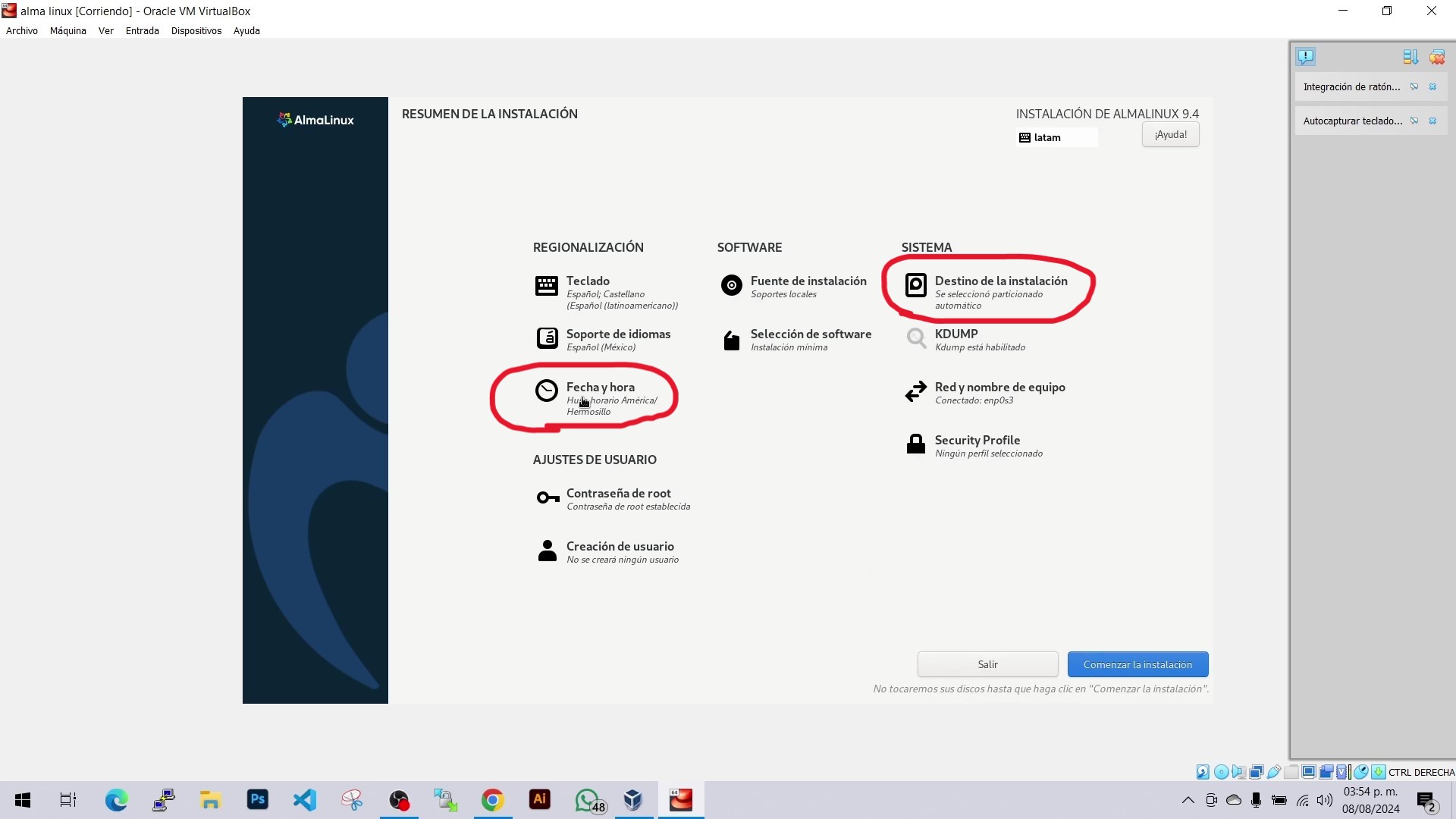Click the ¡Ayuda! button
1456x819 pixels.
[1171, 135]
